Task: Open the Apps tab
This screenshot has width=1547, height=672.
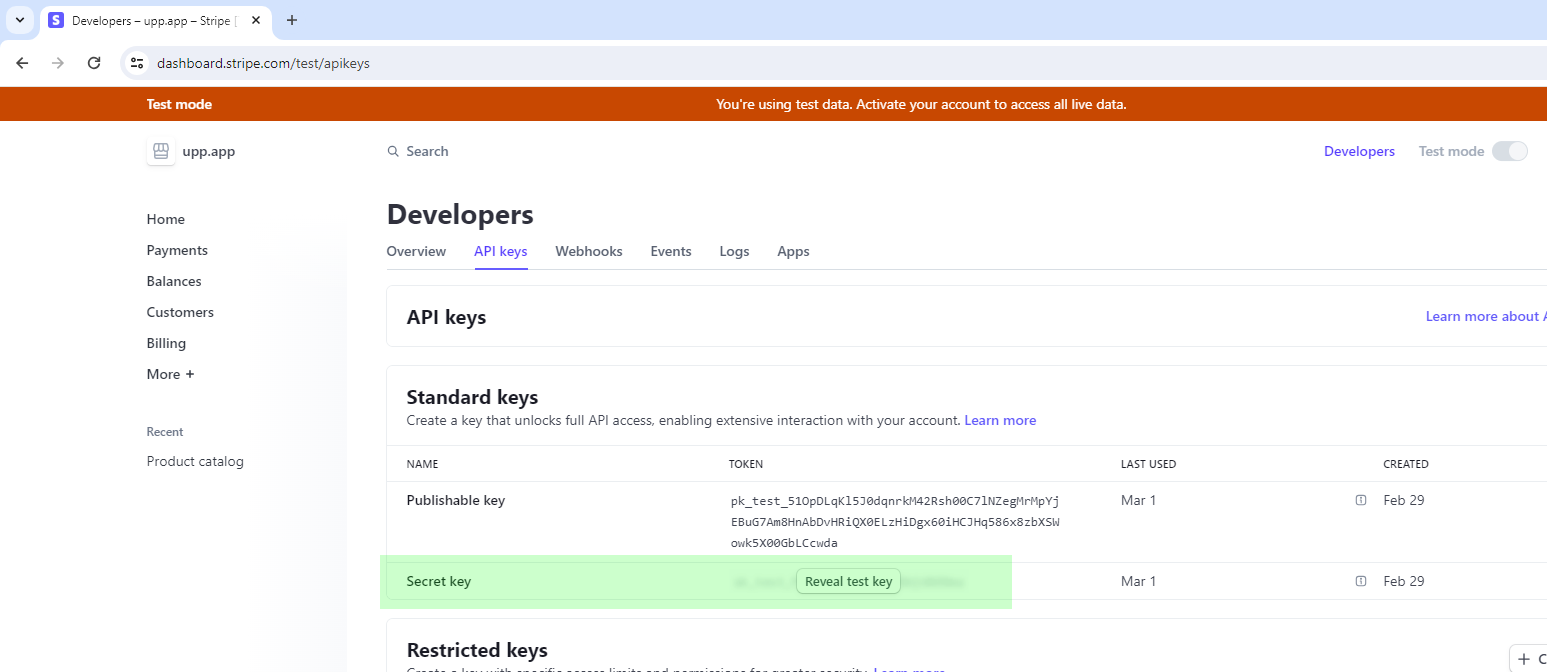Action: (793, 251)
